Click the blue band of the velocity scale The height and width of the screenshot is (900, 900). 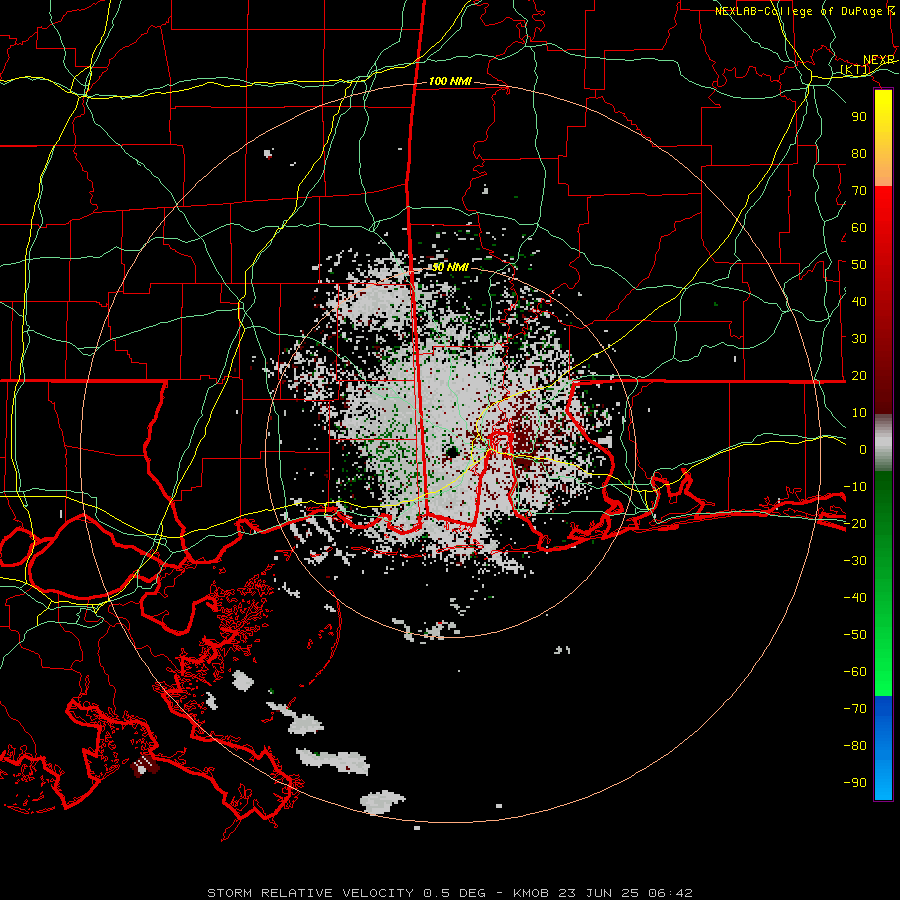[883, 748]
